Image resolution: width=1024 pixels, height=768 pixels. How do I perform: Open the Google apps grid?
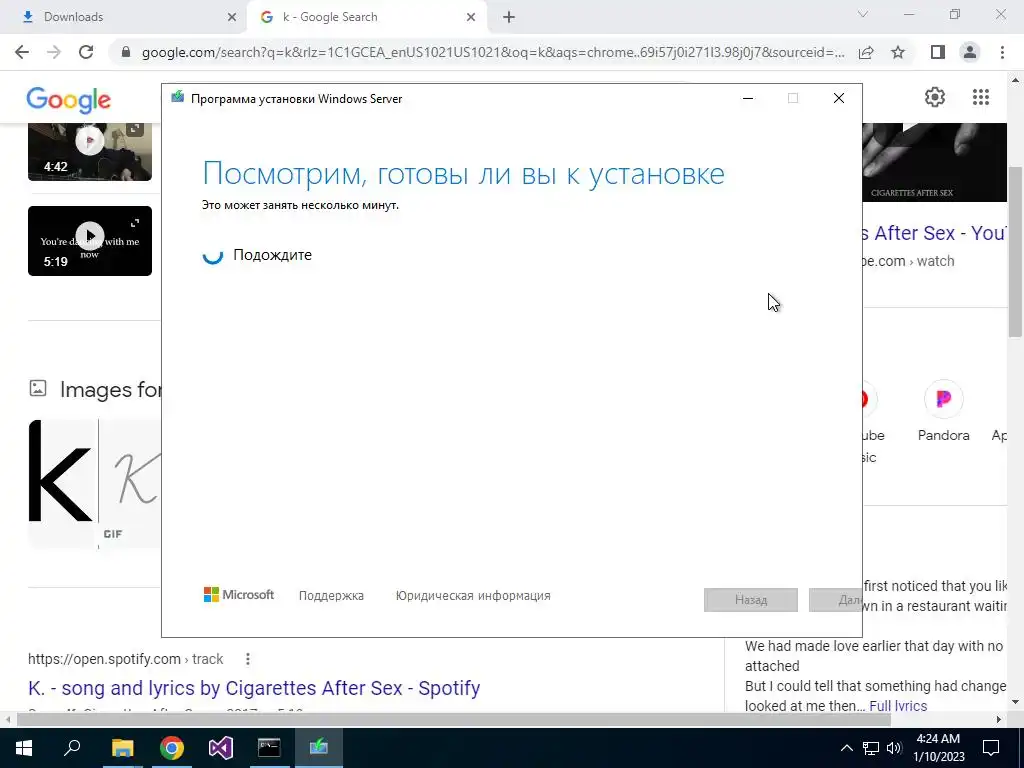pos(980,97)
